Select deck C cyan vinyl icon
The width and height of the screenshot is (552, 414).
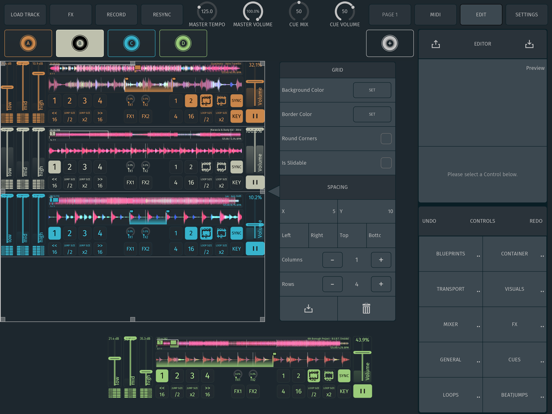tap(132, 43)
